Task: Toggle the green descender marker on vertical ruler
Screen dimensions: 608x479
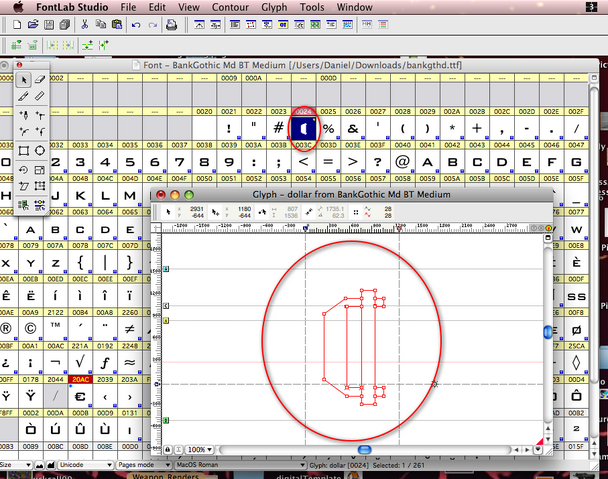Action: click(x=166, y=420)
